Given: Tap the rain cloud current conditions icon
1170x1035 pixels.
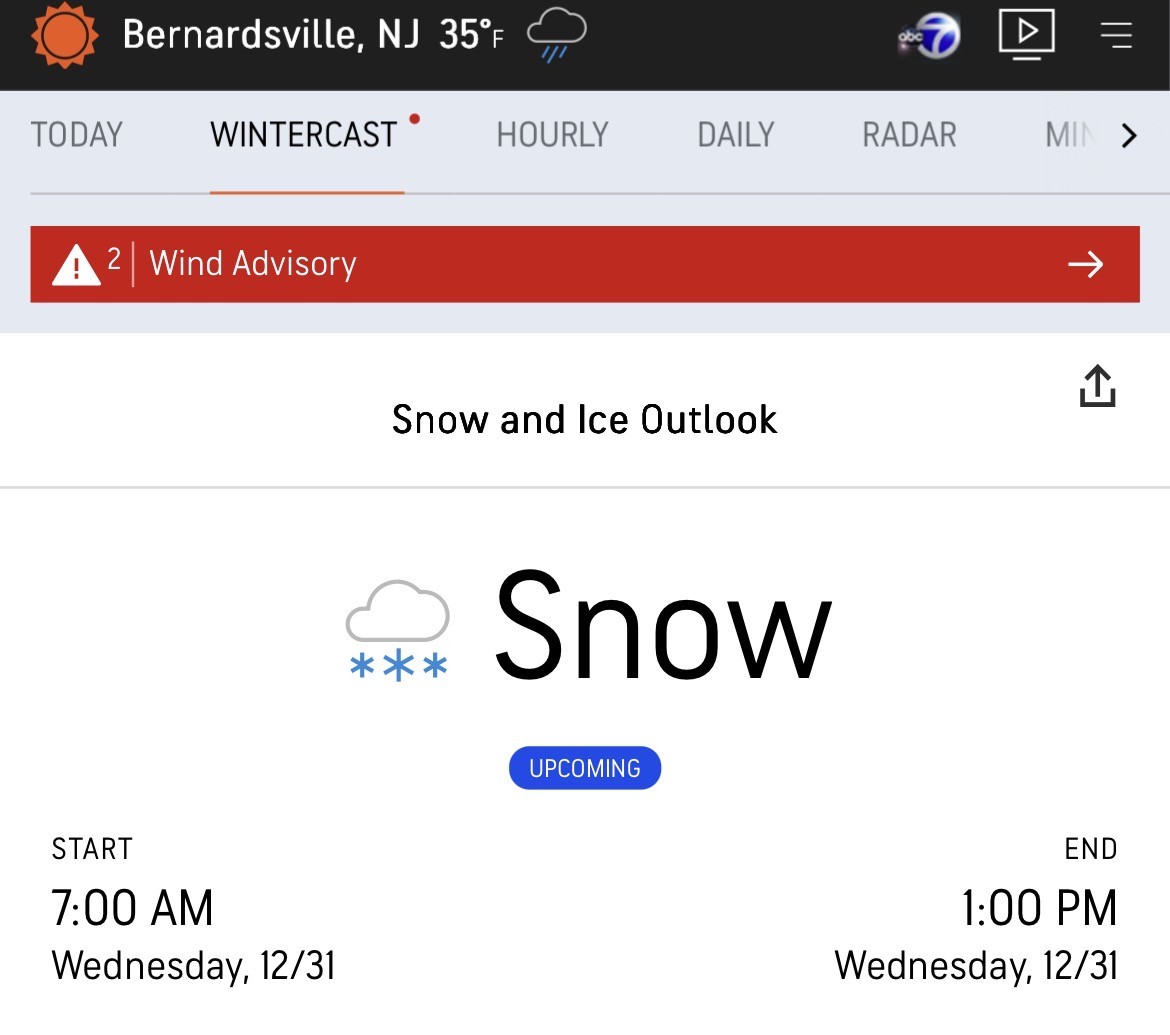Looking at the screenshot, I should 556,36.
